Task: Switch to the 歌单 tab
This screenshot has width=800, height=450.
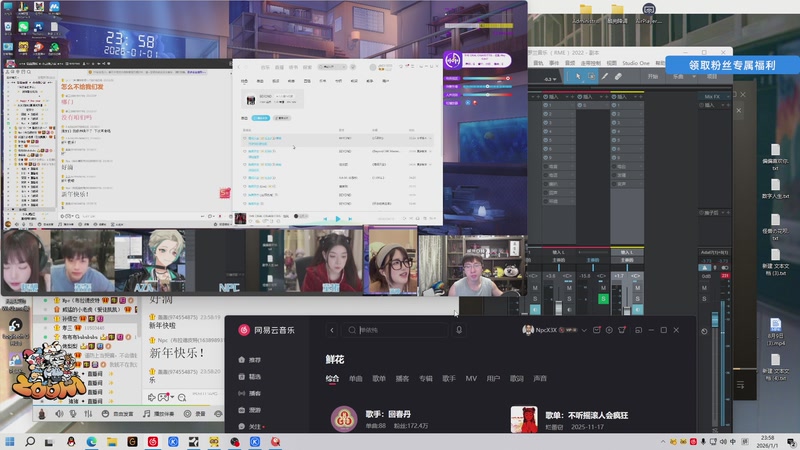Action: tap(379, 379)
